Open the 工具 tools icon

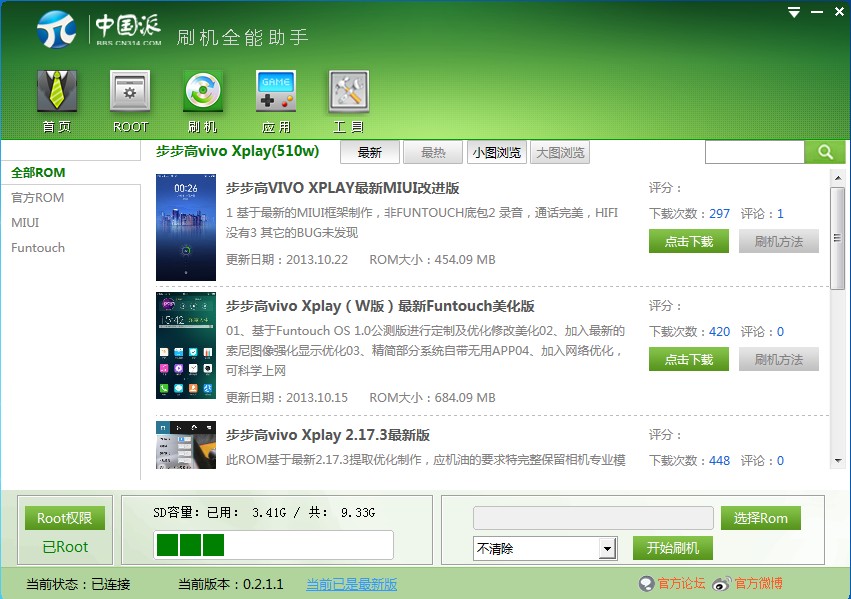tap(348, 102)
